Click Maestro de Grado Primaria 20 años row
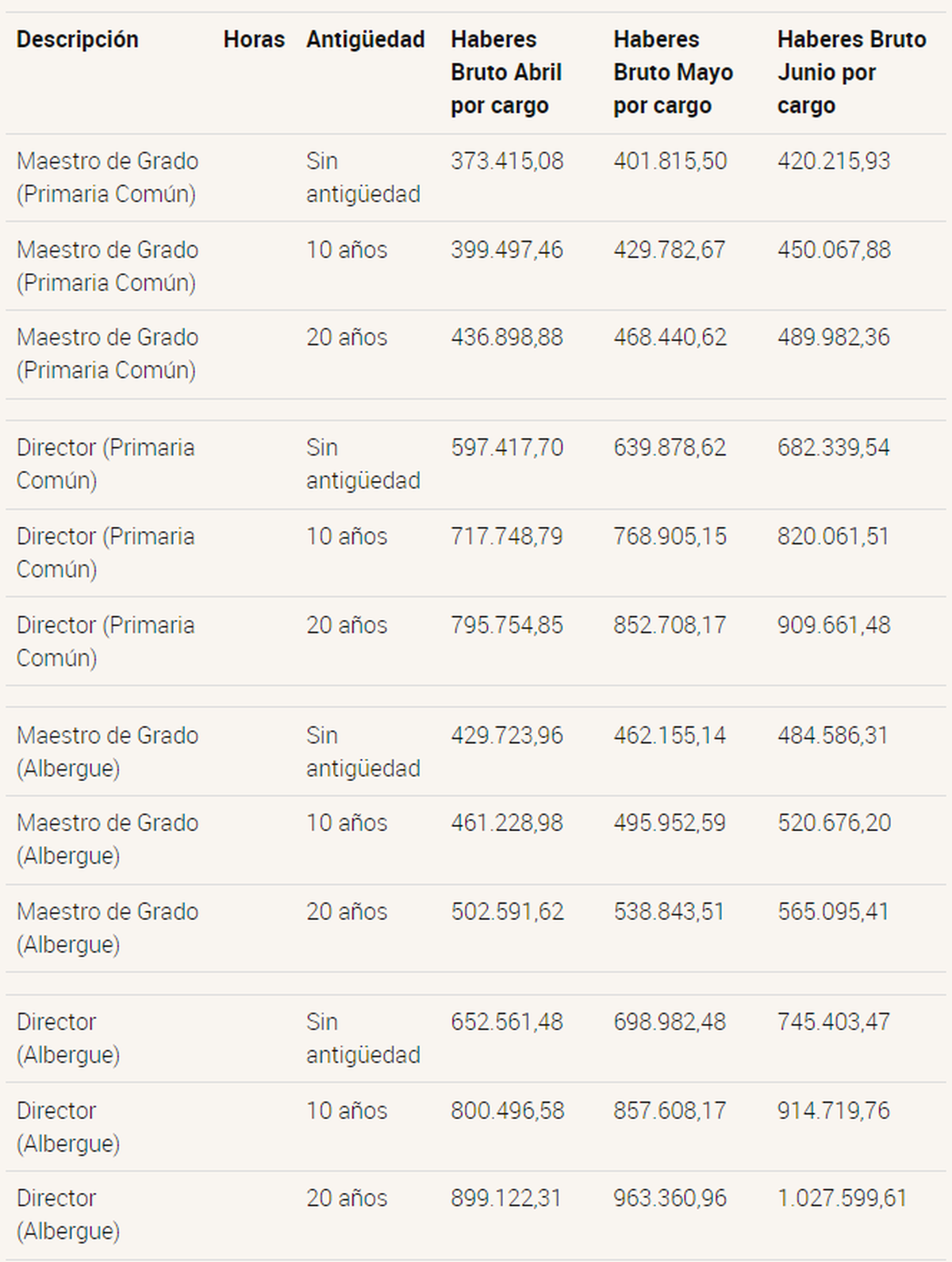The width and height of the screenshot is (952, 1262). [476, 354]
